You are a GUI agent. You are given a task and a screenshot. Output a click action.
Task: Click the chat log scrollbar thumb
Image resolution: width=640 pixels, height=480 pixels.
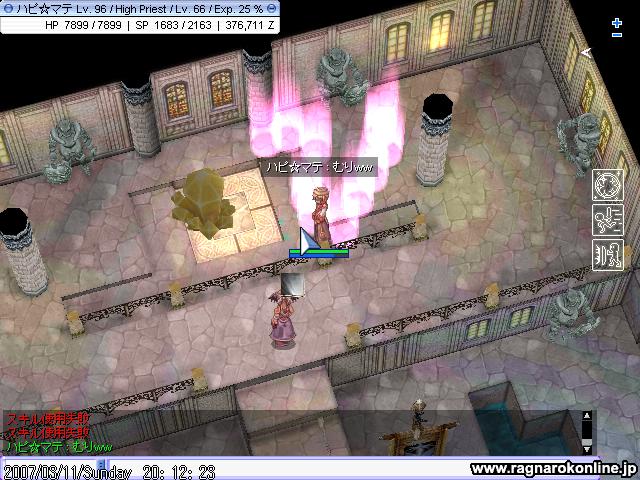coord(587,443)
